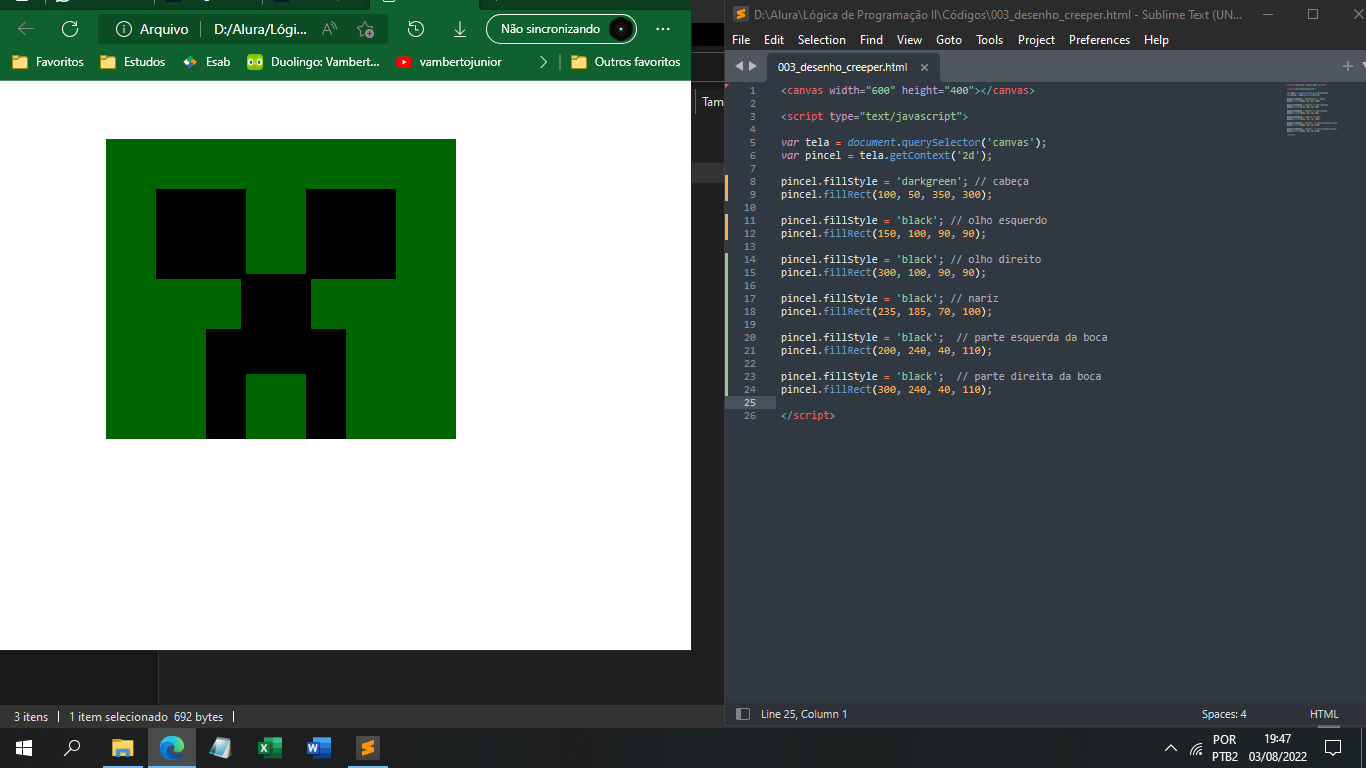The width and height of the screenshot is (1366, 768).
Task: Click the address bar URL text
Action: pos(260,29)
